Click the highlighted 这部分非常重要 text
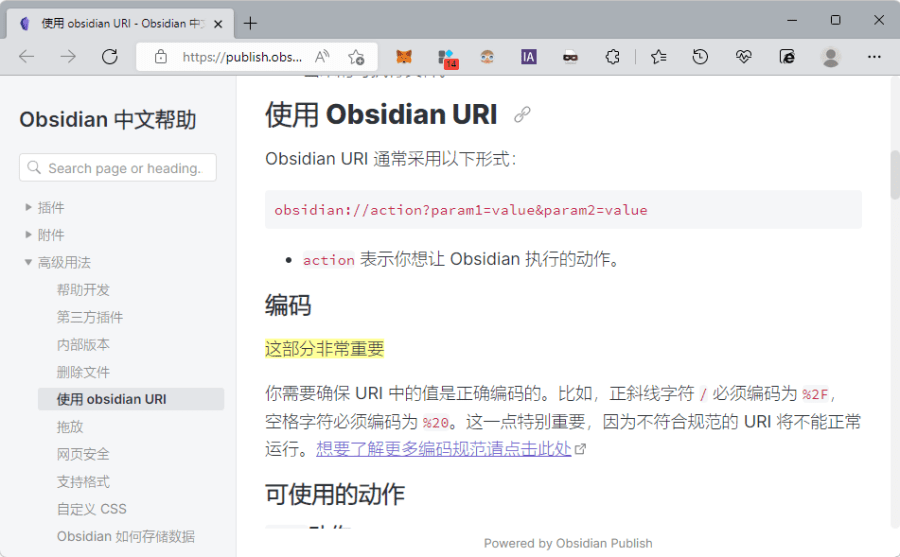The width and height of the screenshot is (900, 557). coord(324,349)
